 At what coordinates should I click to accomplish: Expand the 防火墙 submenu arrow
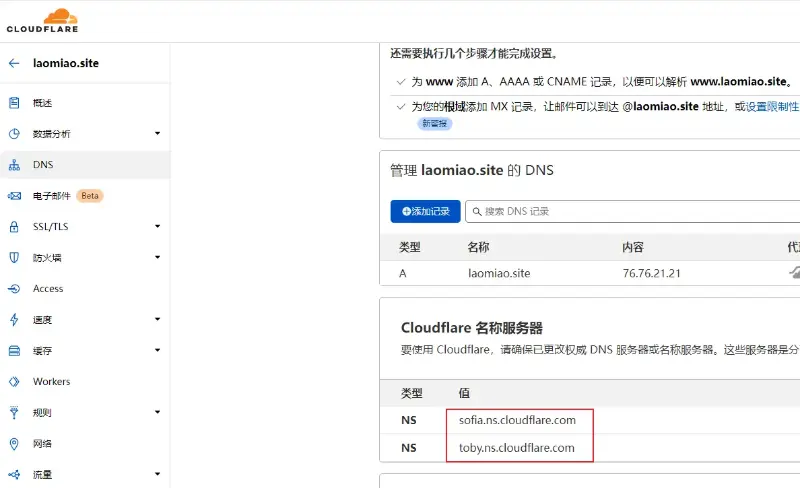[157, 258]
